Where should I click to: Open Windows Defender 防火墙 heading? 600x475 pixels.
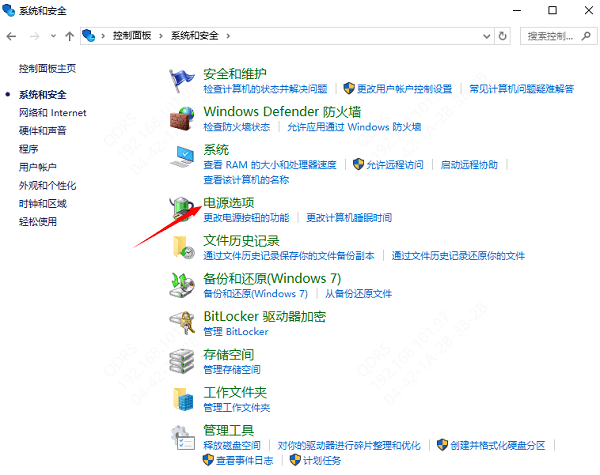click(x=282, y=111)
